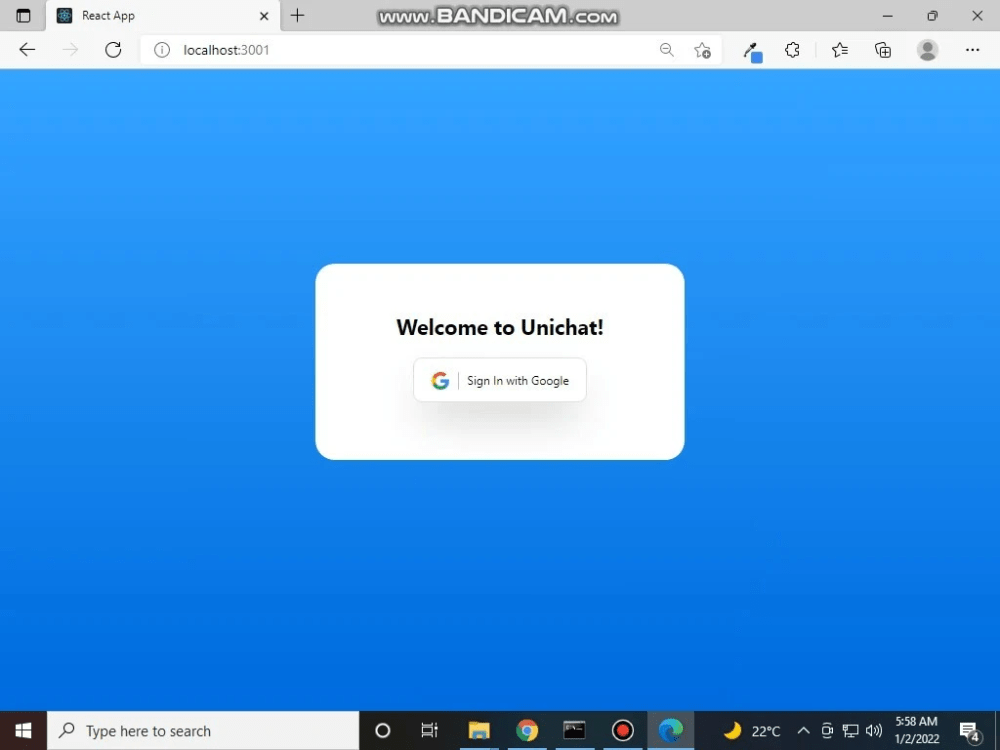Open the zoom out magnifier icon
Screen dimensions: 1000x750
click(667, 50)
